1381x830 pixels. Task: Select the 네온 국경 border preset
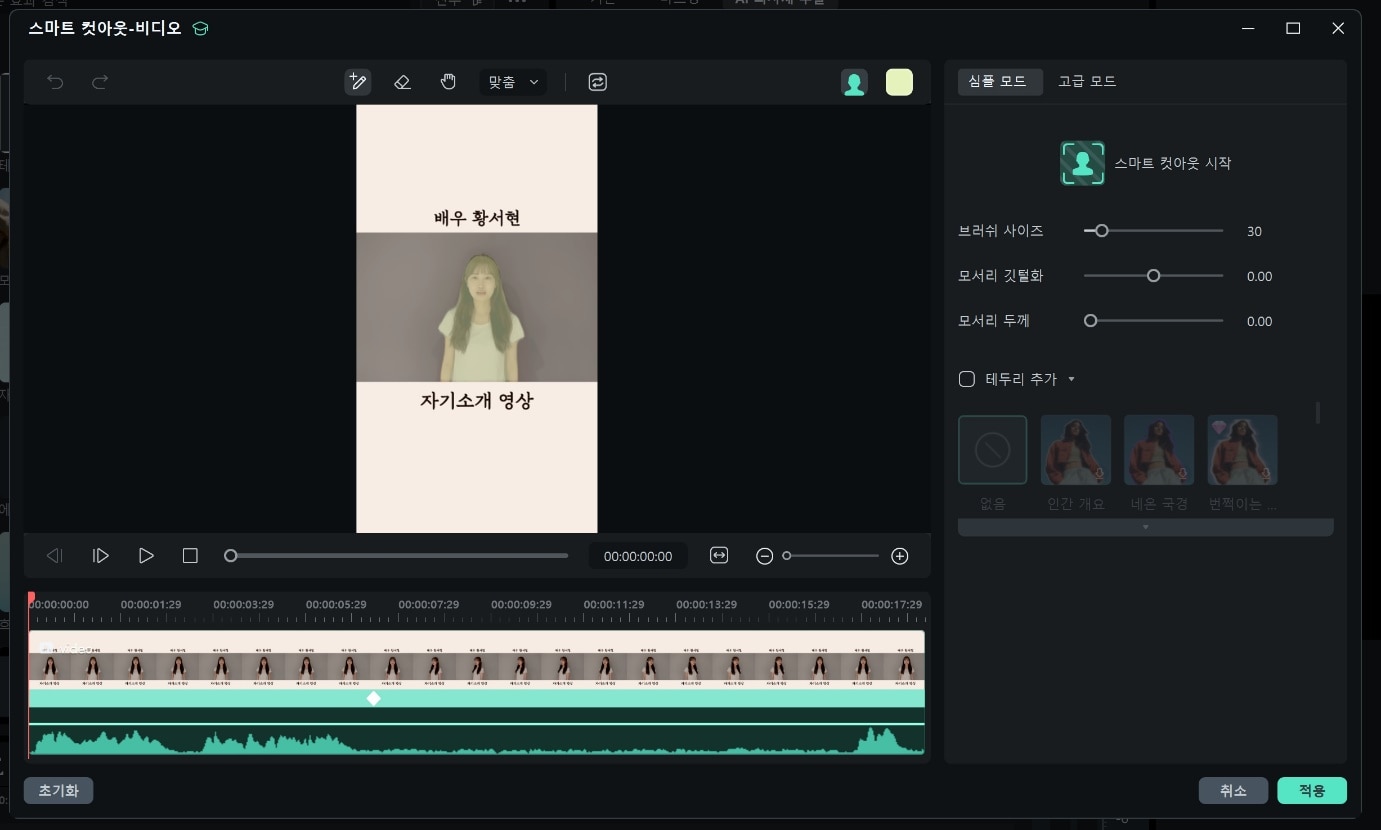pos(1158,449)
